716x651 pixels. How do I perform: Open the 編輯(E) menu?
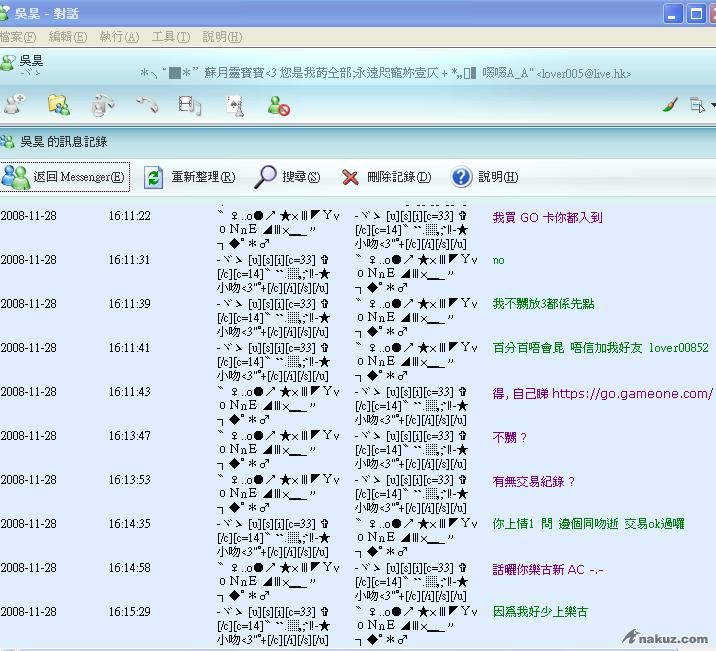(67, 37)
